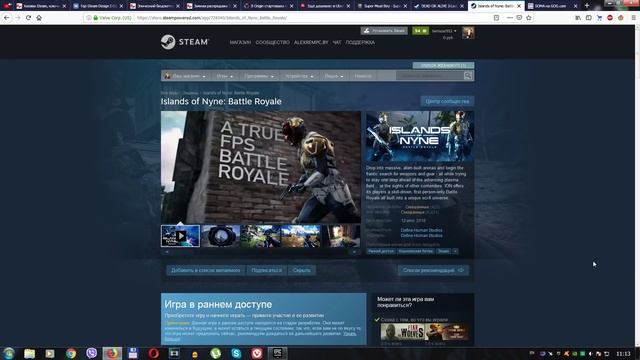This screenshot has width=640, height=360.
Task: Click the 'Скрыть' button
Action: click(x=302, y=270)
